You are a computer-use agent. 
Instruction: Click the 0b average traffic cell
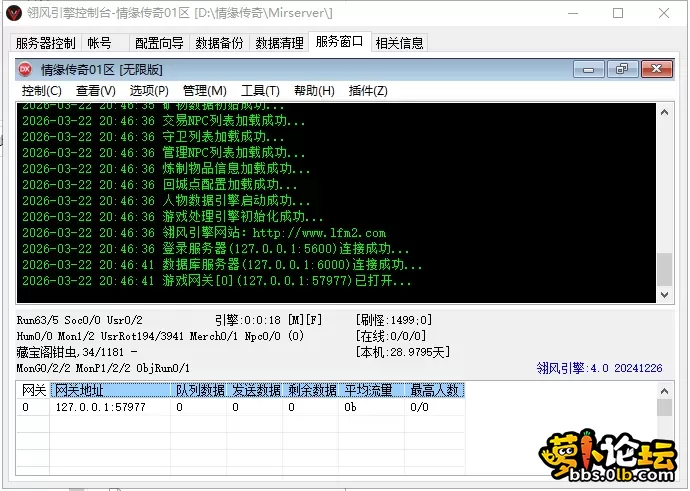371,407
